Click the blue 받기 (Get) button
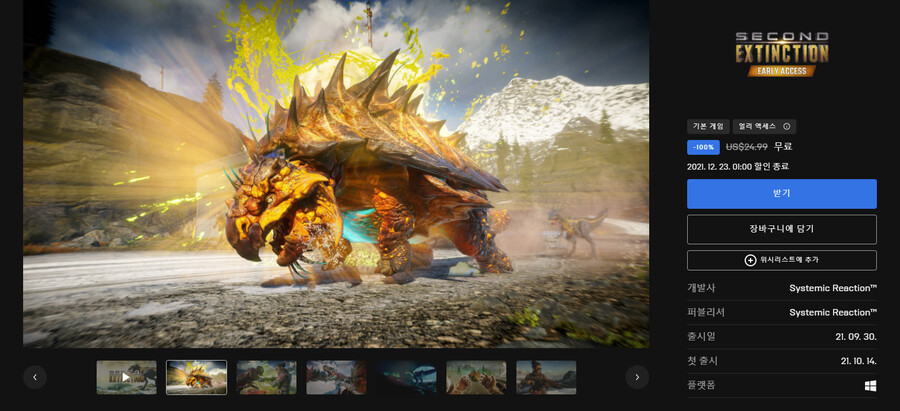The height and width of the screenshot is (411, 900). pos(781,193)
